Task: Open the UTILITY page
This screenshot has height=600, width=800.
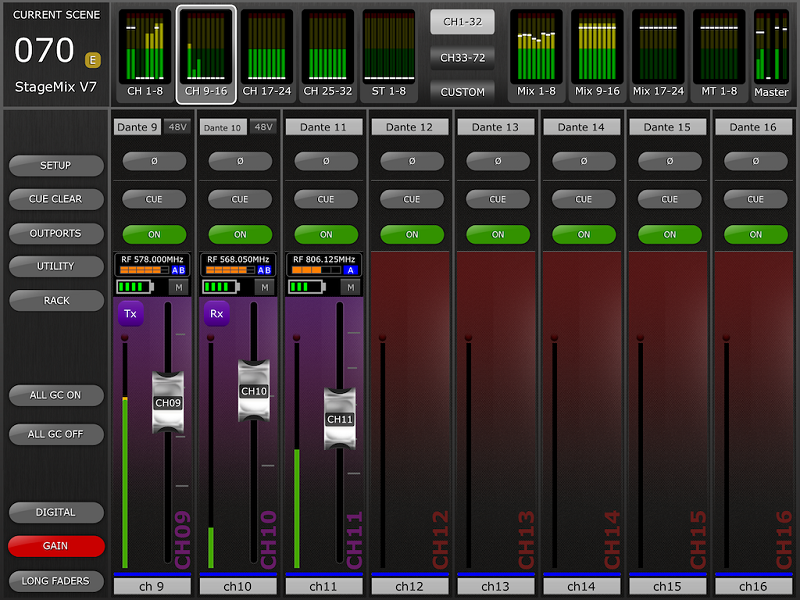Action: 56,266
